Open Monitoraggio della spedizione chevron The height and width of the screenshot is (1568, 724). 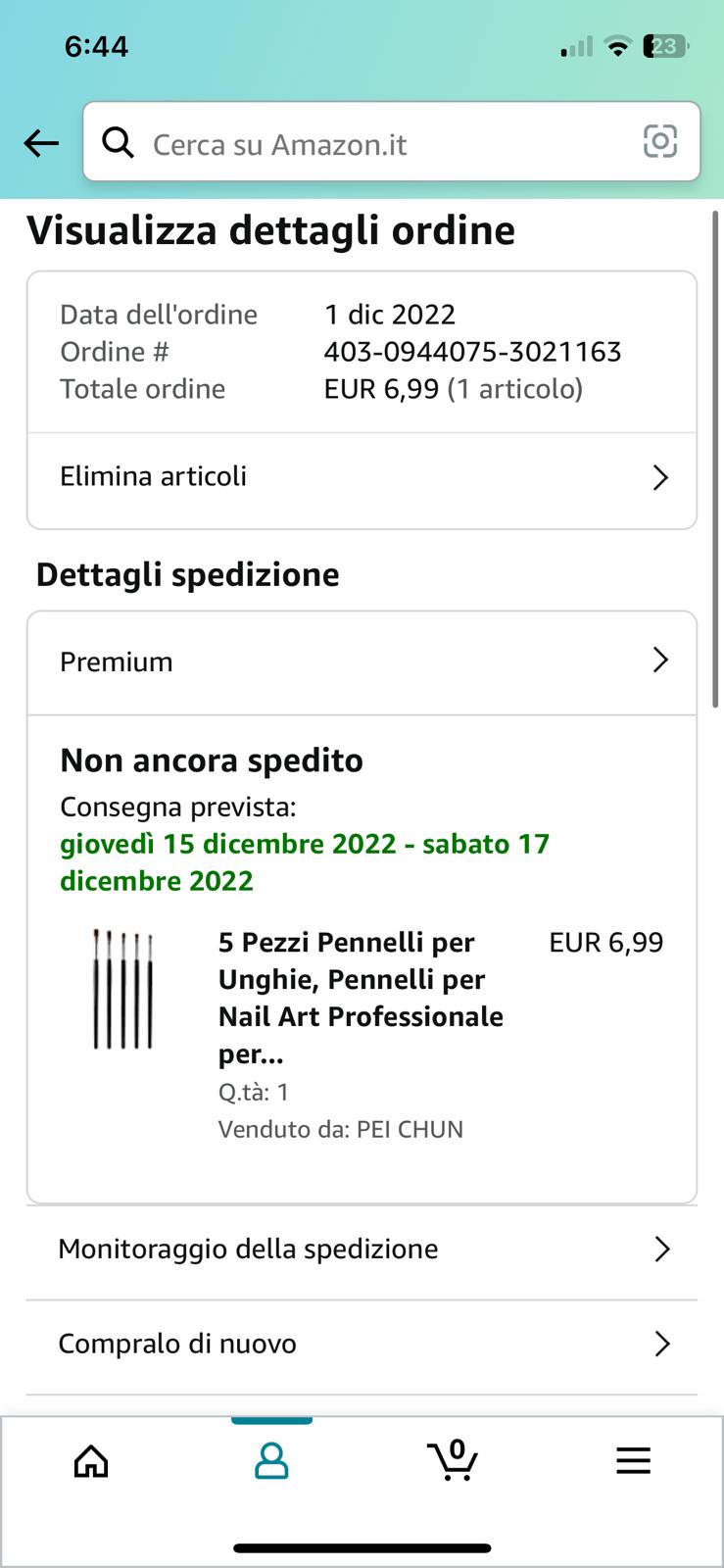pyautogui.click(x=661, y=1249)
